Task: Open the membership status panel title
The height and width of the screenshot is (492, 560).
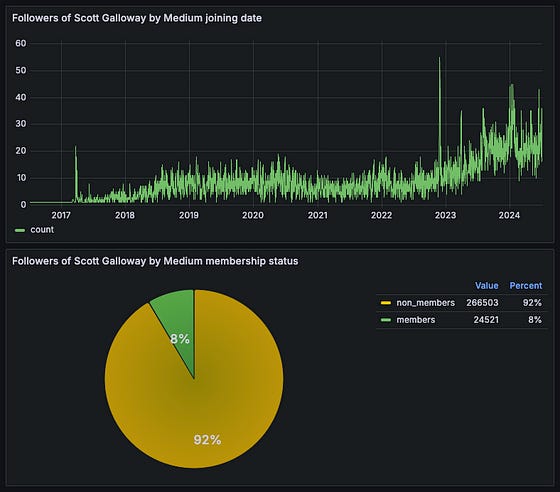Action: pyautogui.click(x=155, y=261)
